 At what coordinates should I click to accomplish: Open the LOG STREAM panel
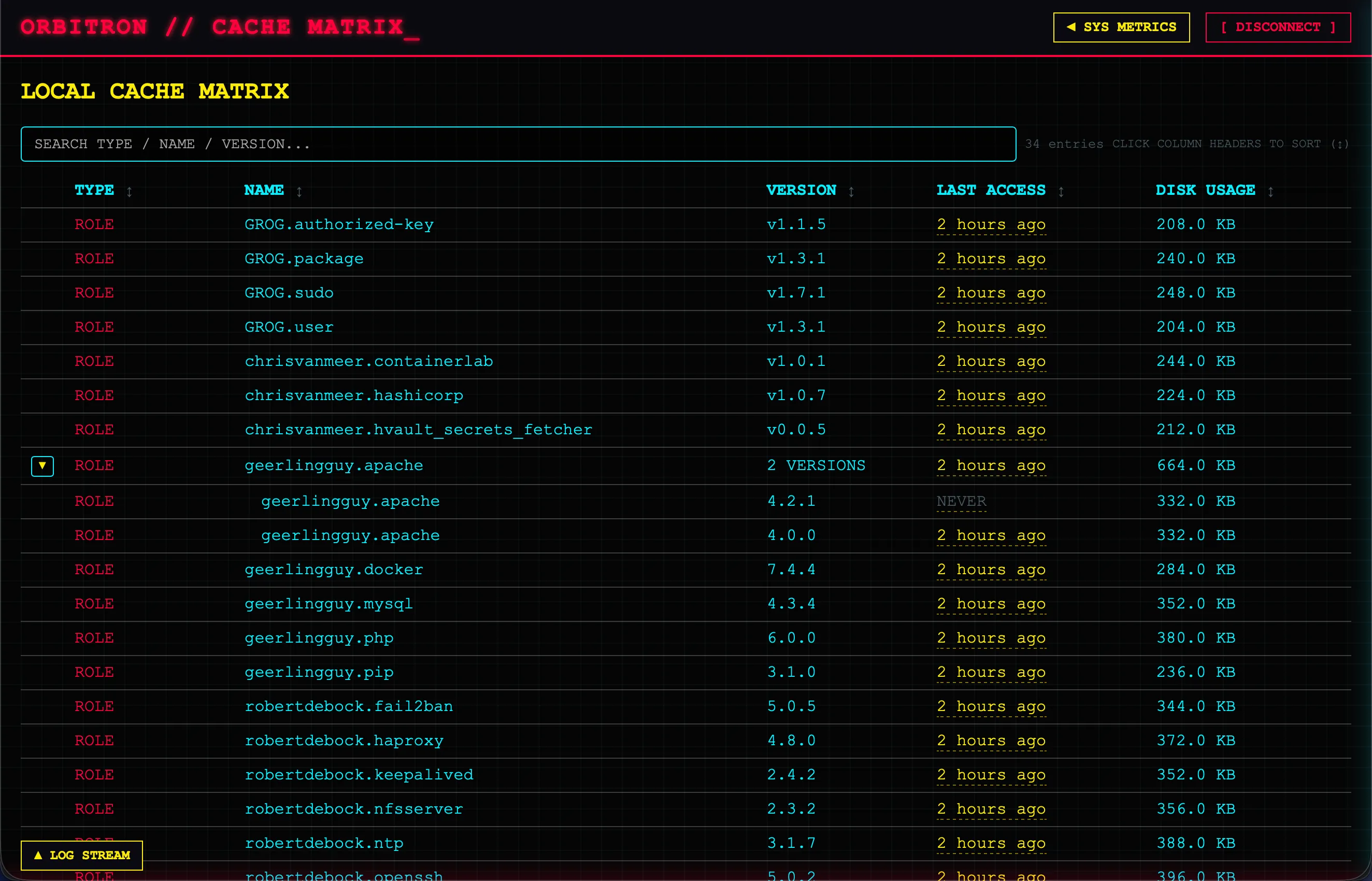coord(82,855)
